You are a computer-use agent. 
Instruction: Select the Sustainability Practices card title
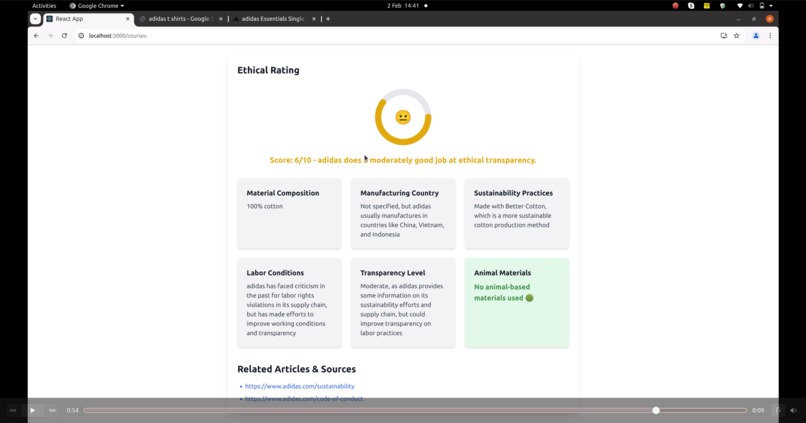click(x=514, y=193)
